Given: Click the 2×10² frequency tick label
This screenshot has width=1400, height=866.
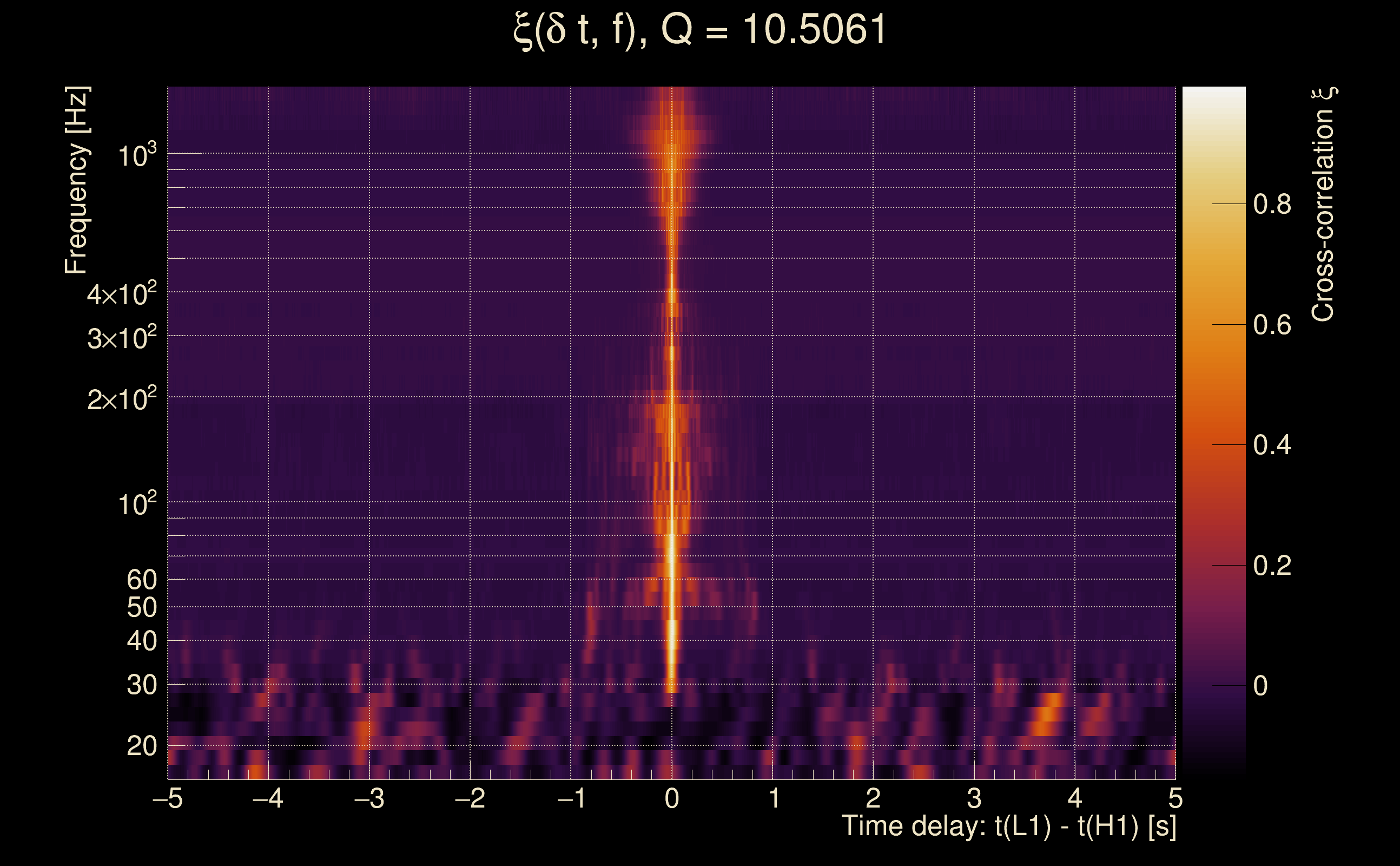Looking at the screenshot, I should click(x=121, y=399).
